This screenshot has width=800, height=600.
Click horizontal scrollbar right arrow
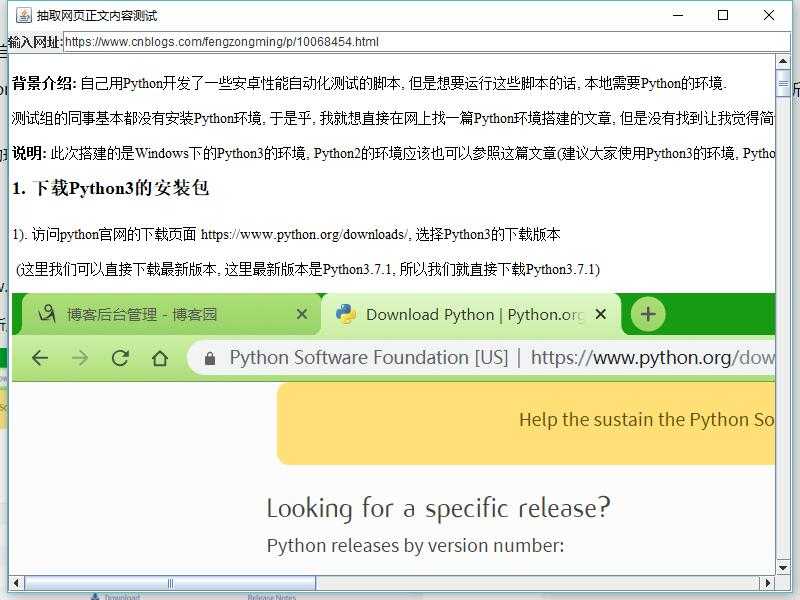[767, 582]
